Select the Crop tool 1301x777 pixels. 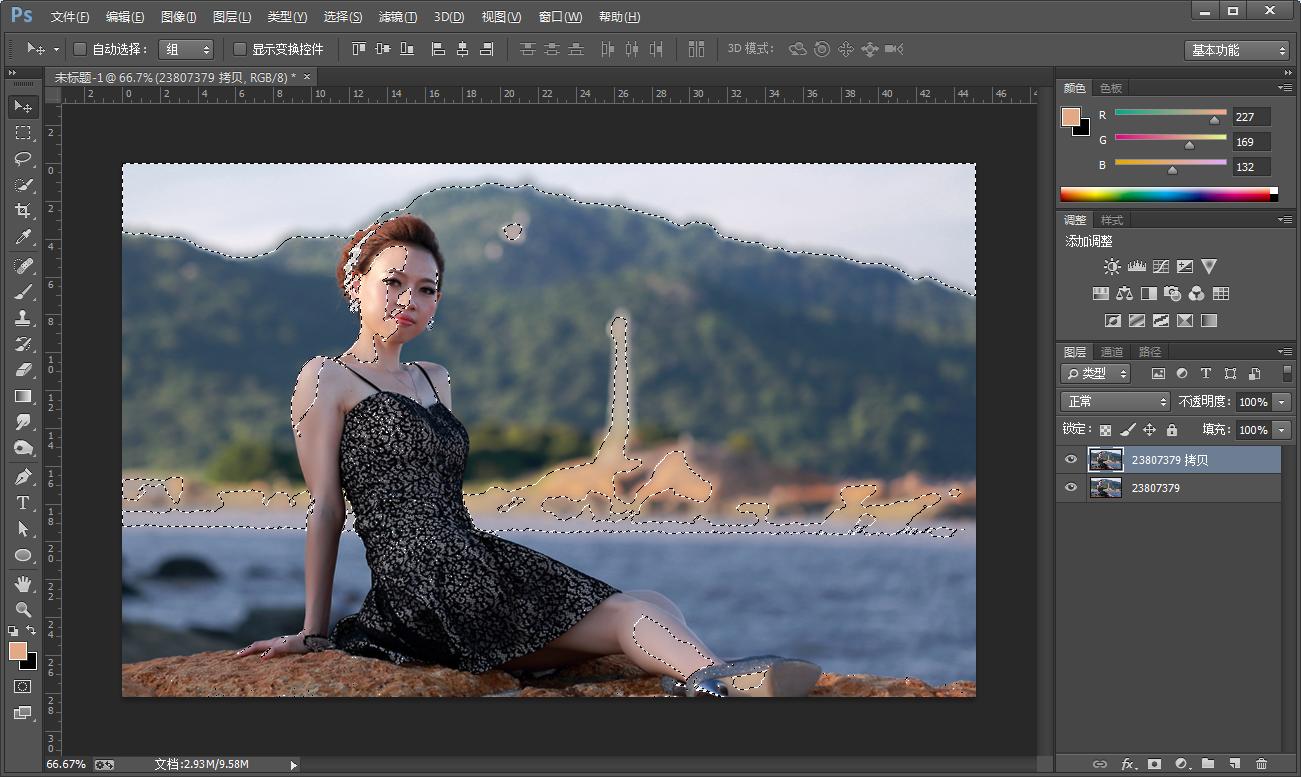pyautogui.click(x=22, y=211)
